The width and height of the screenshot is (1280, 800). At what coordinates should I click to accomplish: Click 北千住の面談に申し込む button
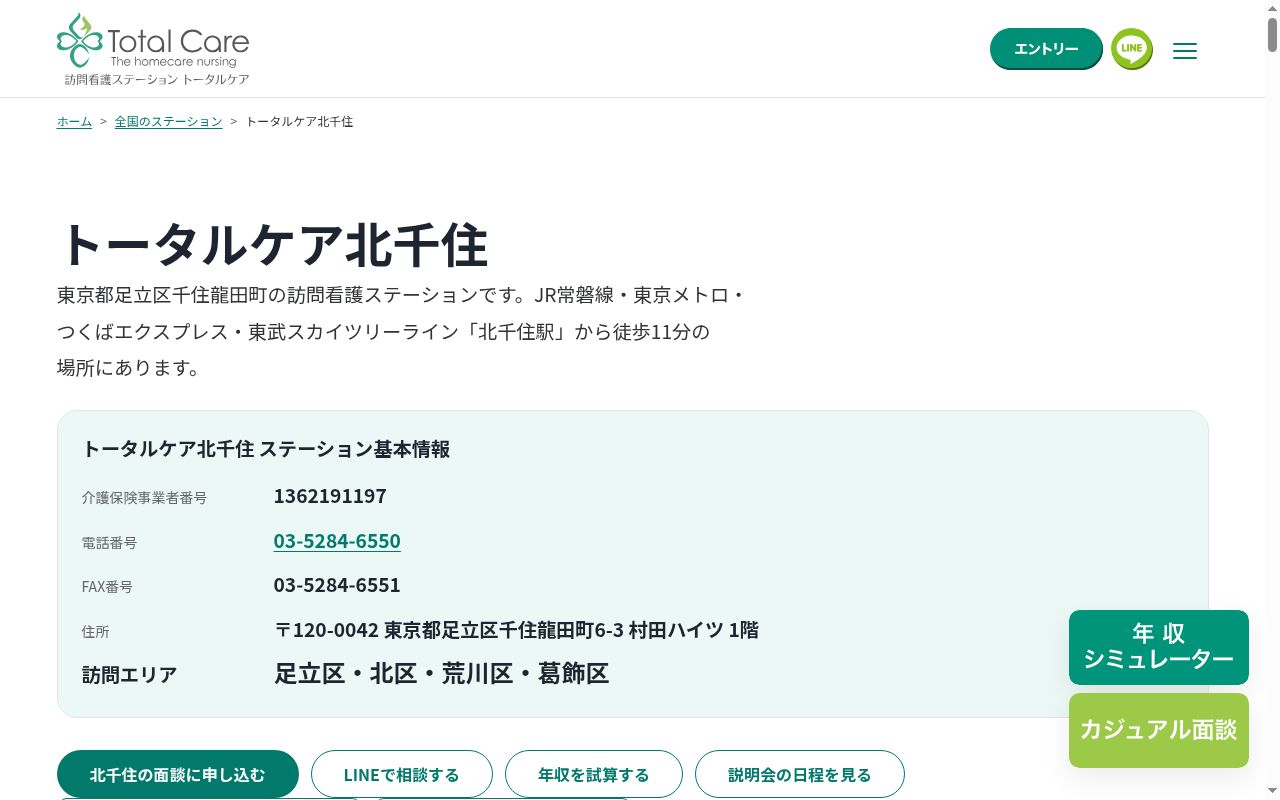pyautogui.click(x=178, y=774)
